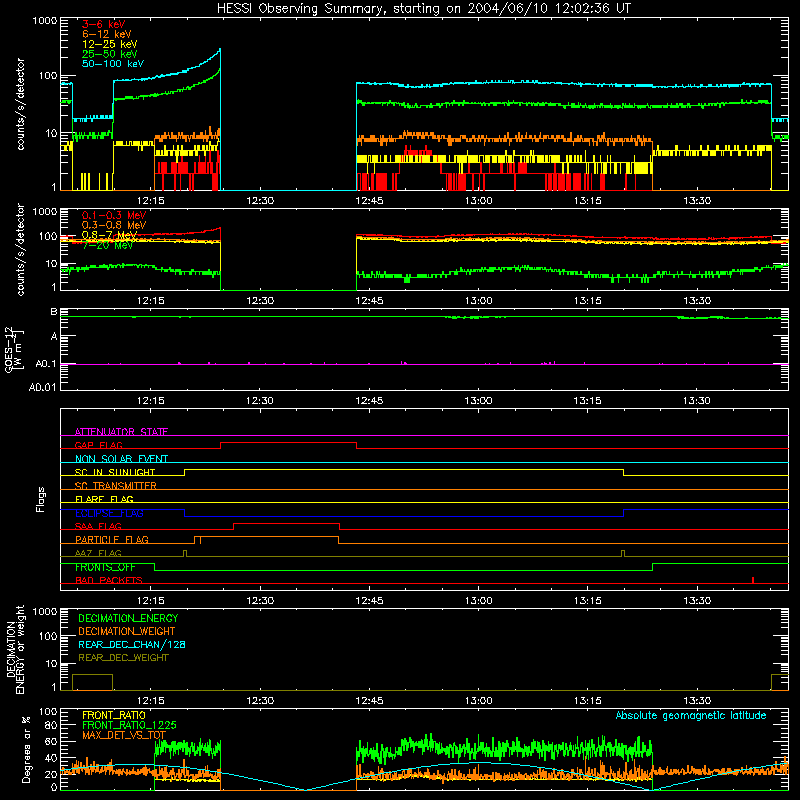Pick the ECLIPSE_FLAG label
Screen dimensions: 800x800
109,513
